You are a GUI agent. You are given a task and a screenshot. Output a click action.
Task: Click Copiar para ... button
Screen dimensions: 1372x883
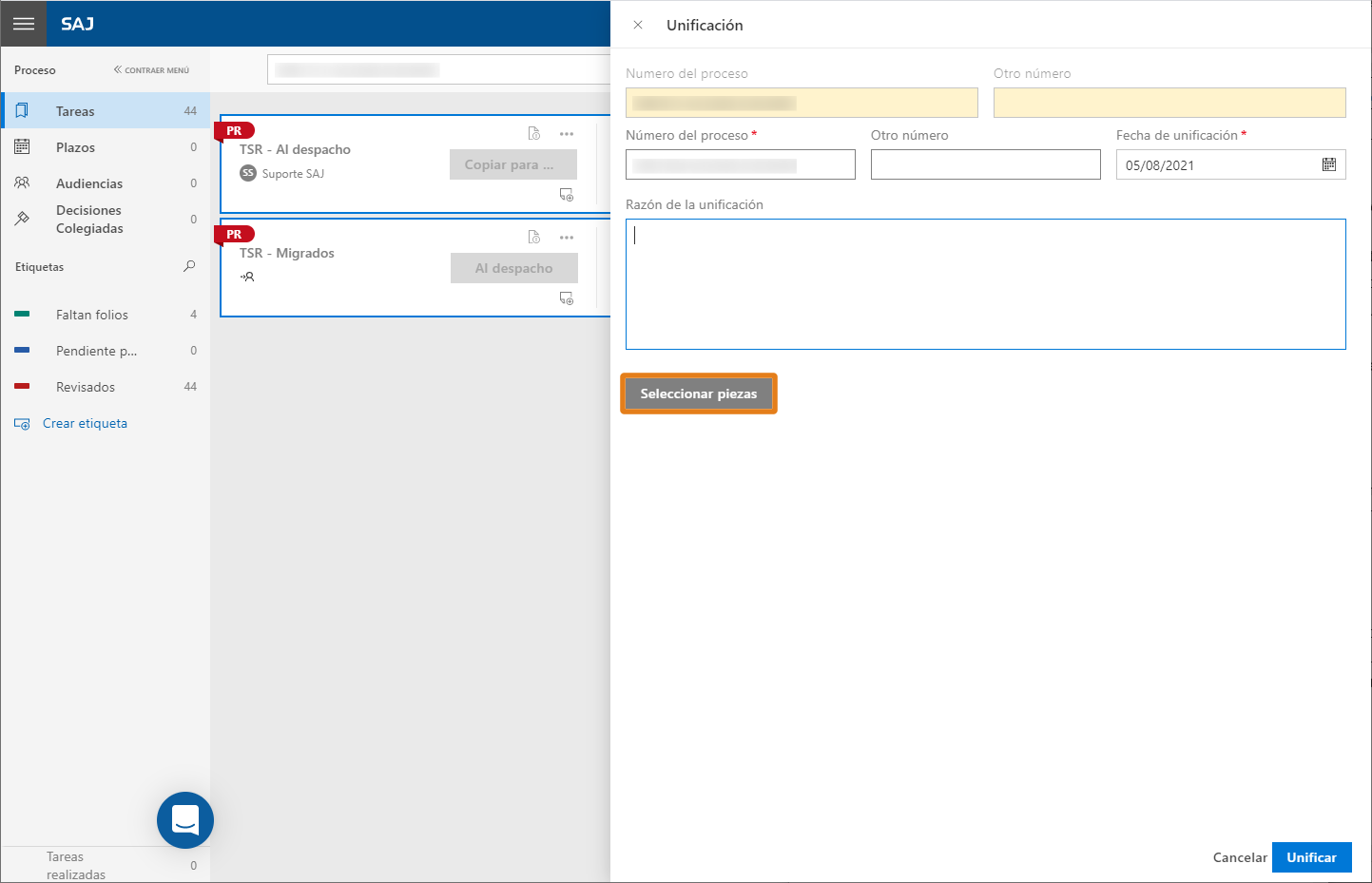[513, 164]
